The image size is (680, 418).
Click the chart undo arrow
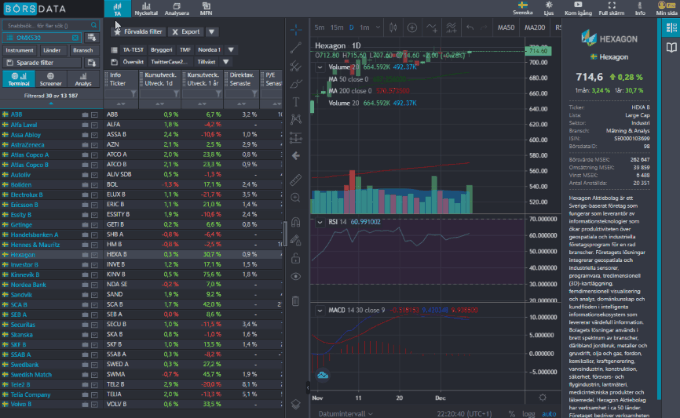(x=470, y=28)
